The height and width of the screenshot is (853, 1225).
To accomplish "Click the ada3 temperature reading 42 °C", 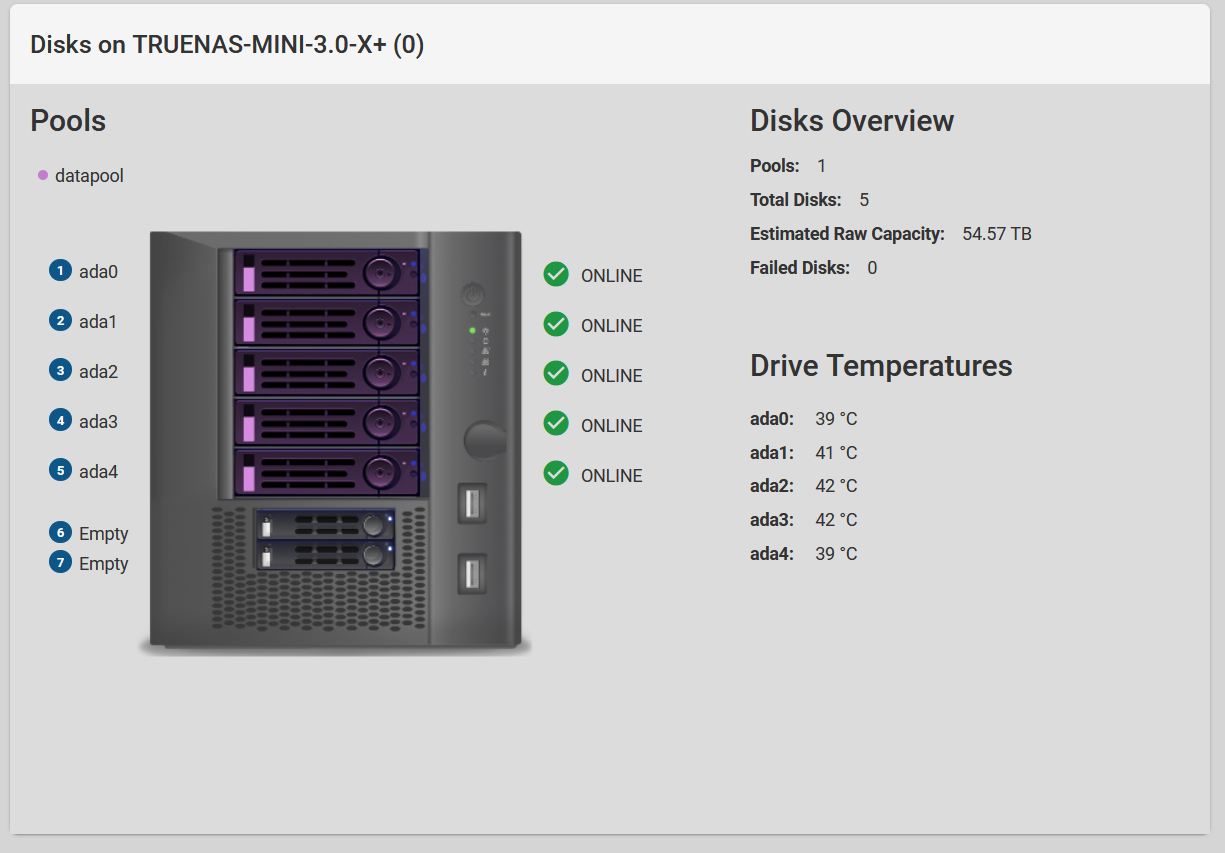I will tap(836, 520).
